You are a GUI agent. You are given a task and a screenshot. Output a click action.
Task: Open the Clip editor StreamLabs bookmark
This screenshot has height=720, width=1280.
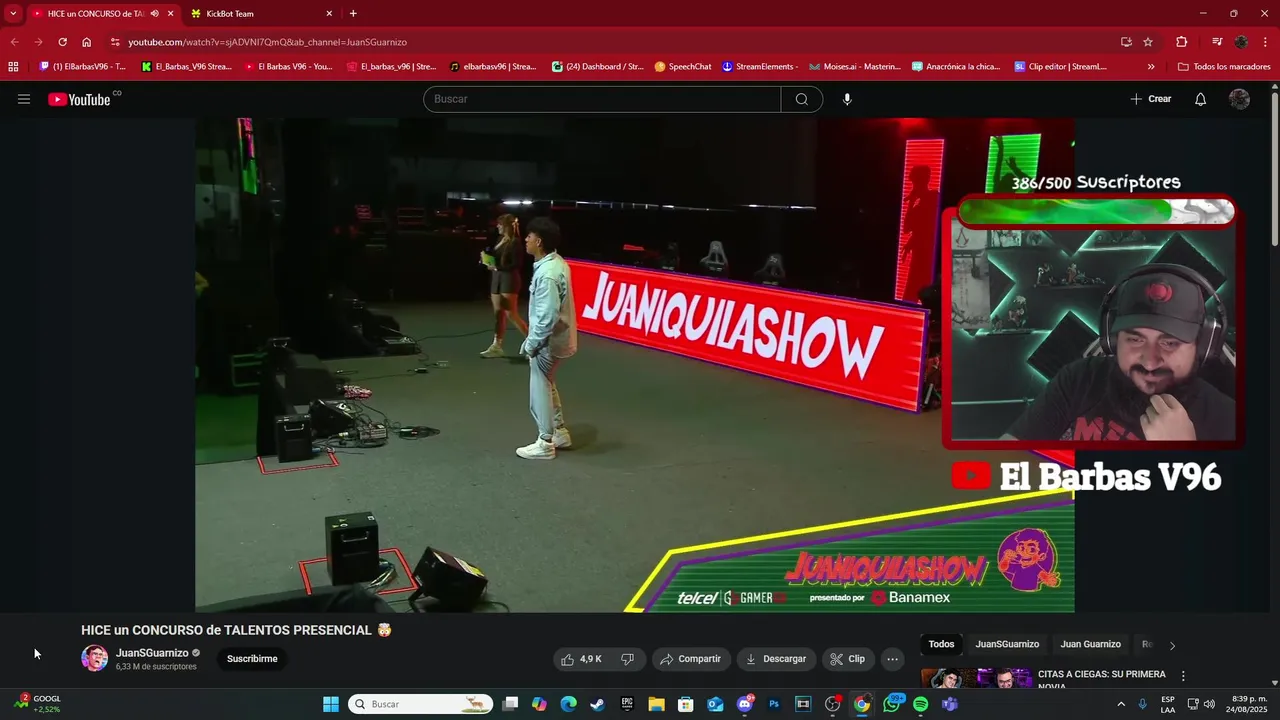click(x=1061, y=67)
